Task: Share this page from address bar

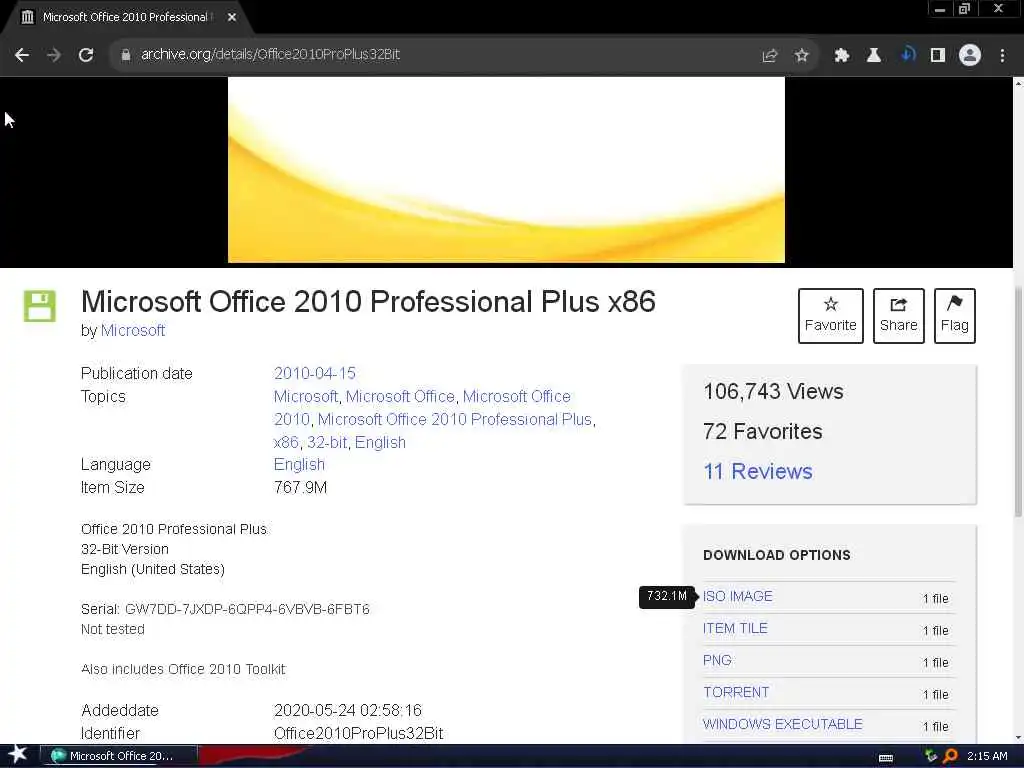Action: 770,56
